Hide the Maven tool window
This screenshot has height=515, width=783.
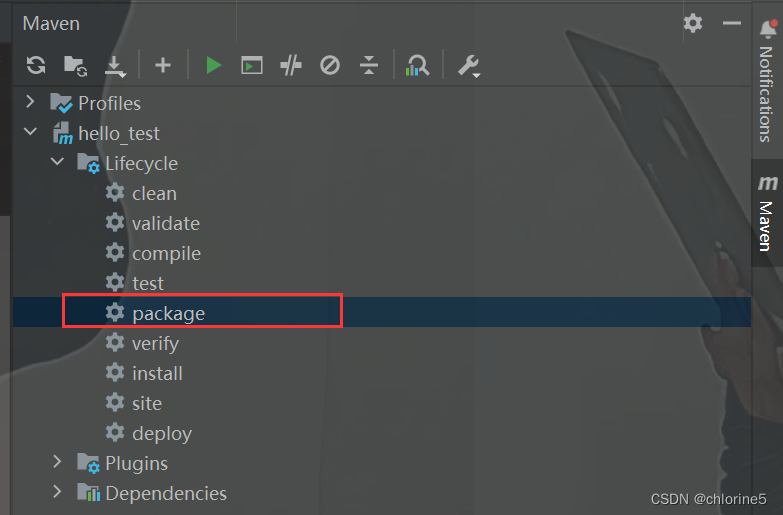(x=732, y=23)
